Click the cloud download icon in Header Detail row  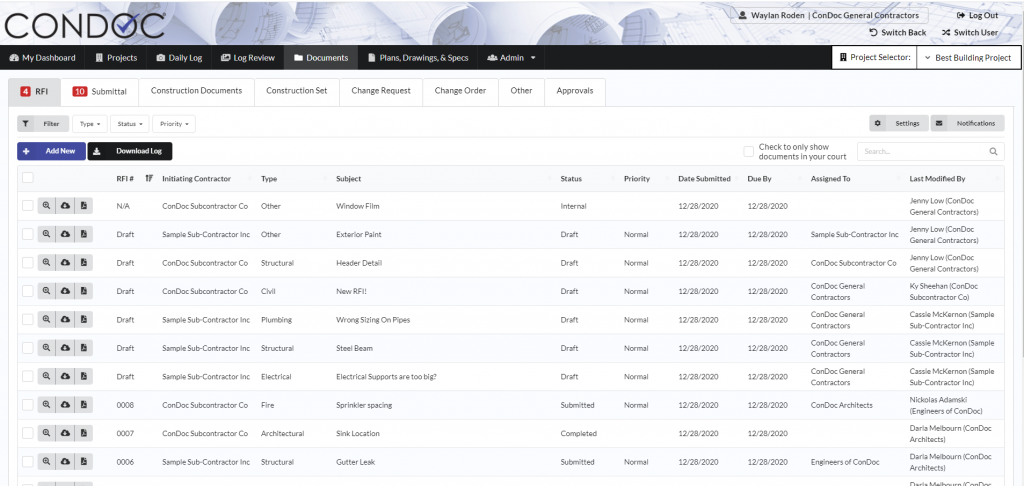pyautogui.click(x=65, y=263)
